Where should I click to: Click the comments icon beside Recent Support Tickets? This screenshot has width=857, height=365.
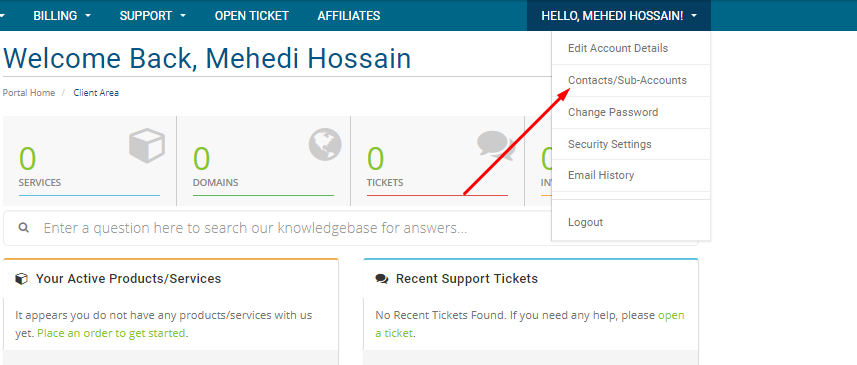381,279
